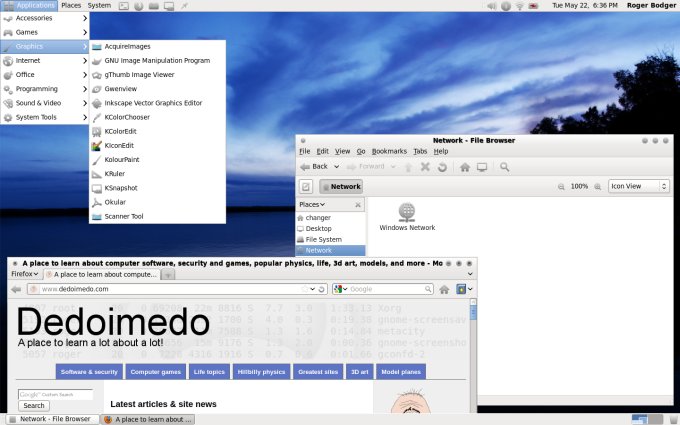Viewport: 680px width, 425px height.
Task: Open the System menu in top panel
Action: (x=99, y=6)
